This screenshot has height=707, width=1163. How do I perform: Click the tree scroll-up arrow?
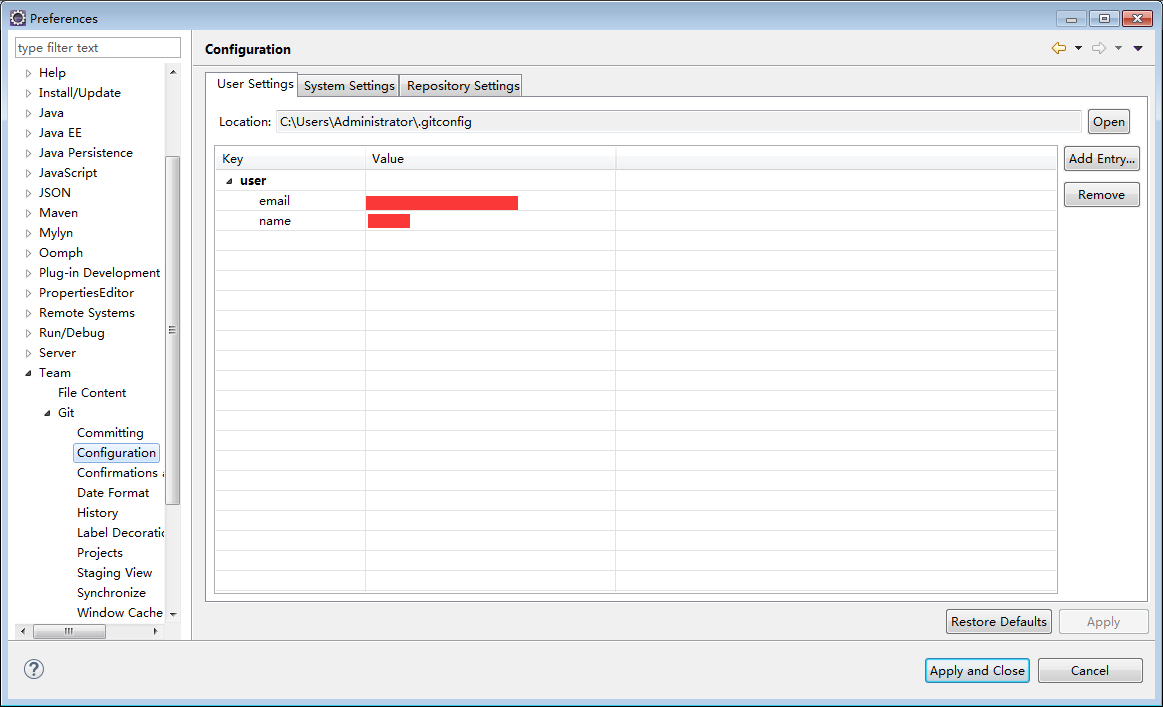point(173,72)
